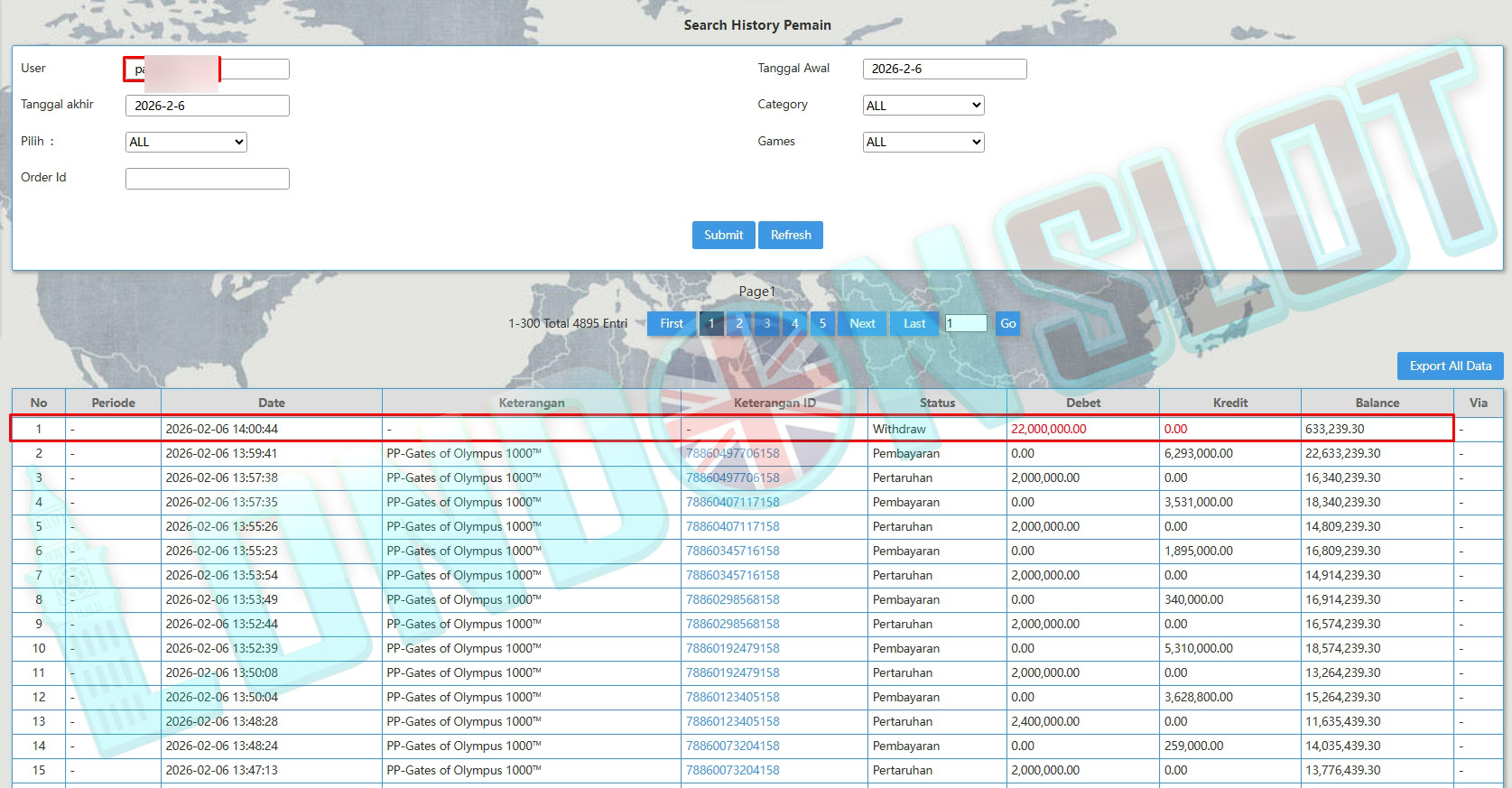Navigate to page 5

point(822,323)
